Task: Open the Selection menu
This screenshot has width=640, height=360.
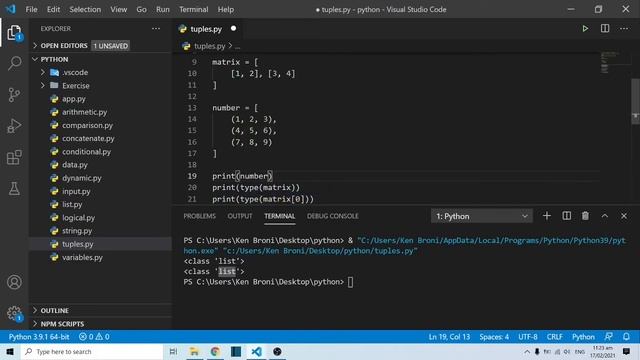Action: [x=85, y=9]
